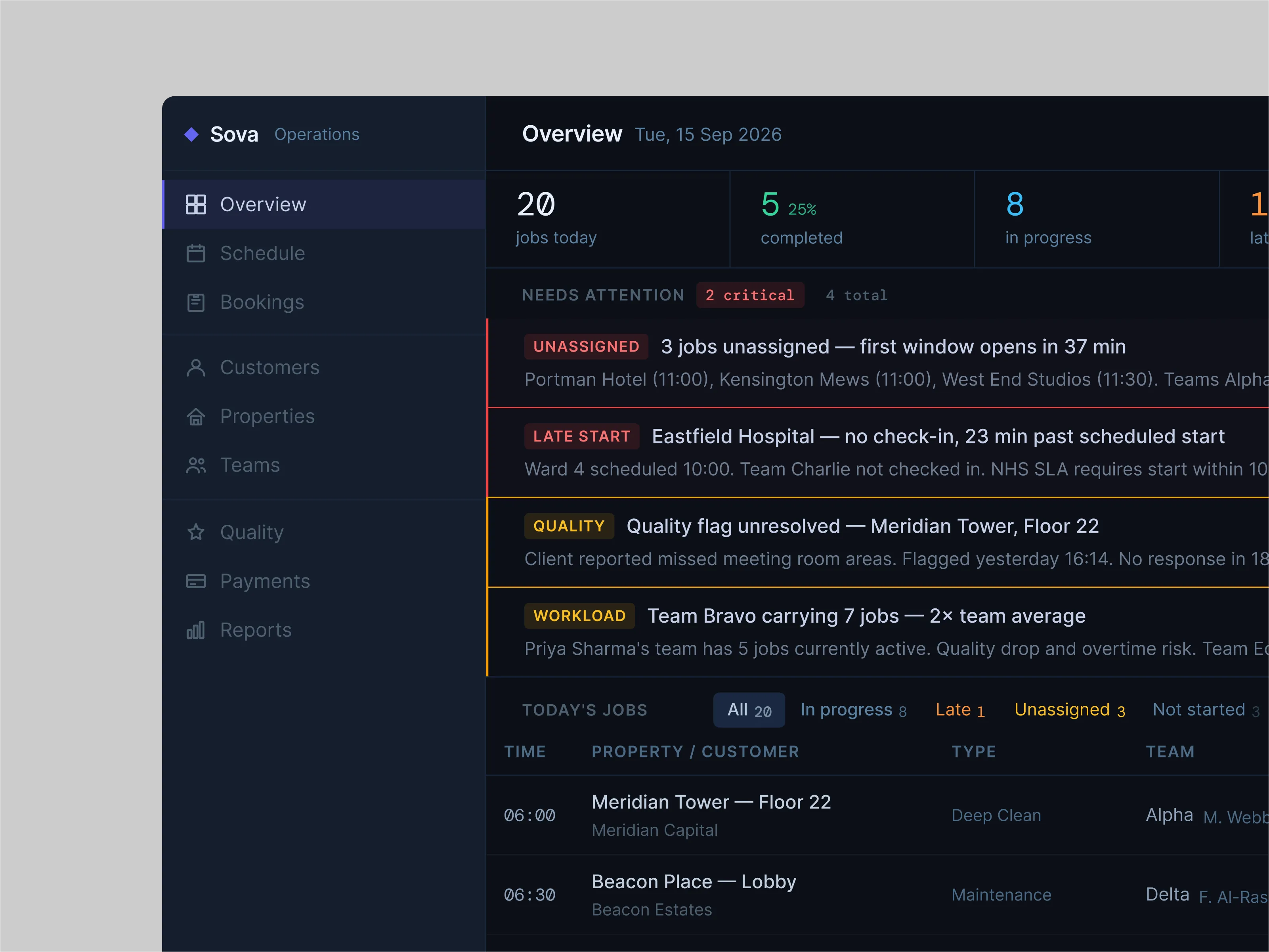Show only Late 1 jobs
The width and height of the screenshot is (1269, 952).
[960, 710]
